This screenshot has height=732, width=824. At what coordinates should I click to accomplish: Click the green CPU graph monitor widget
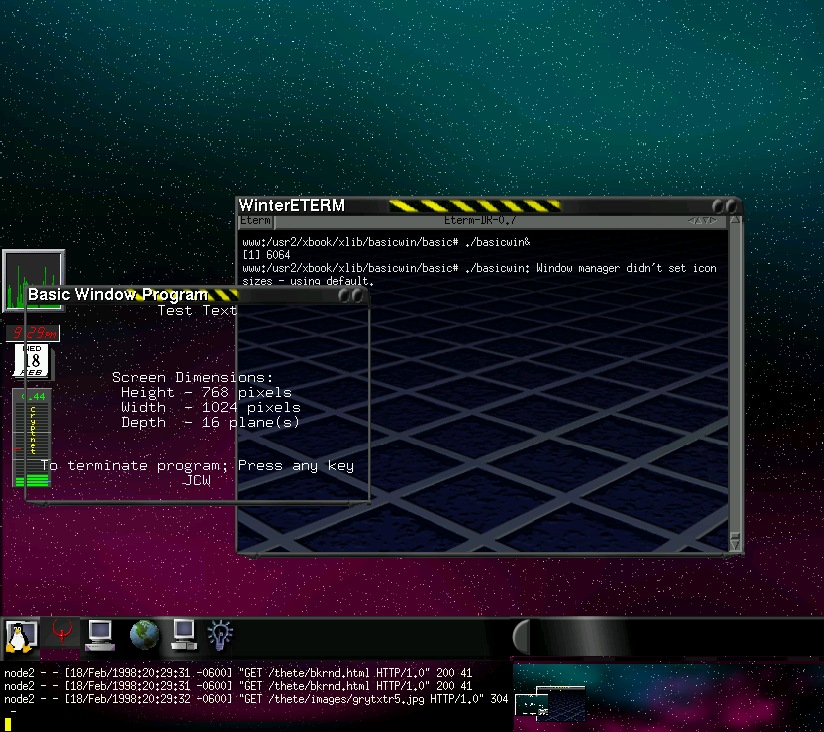pos(34,281)
